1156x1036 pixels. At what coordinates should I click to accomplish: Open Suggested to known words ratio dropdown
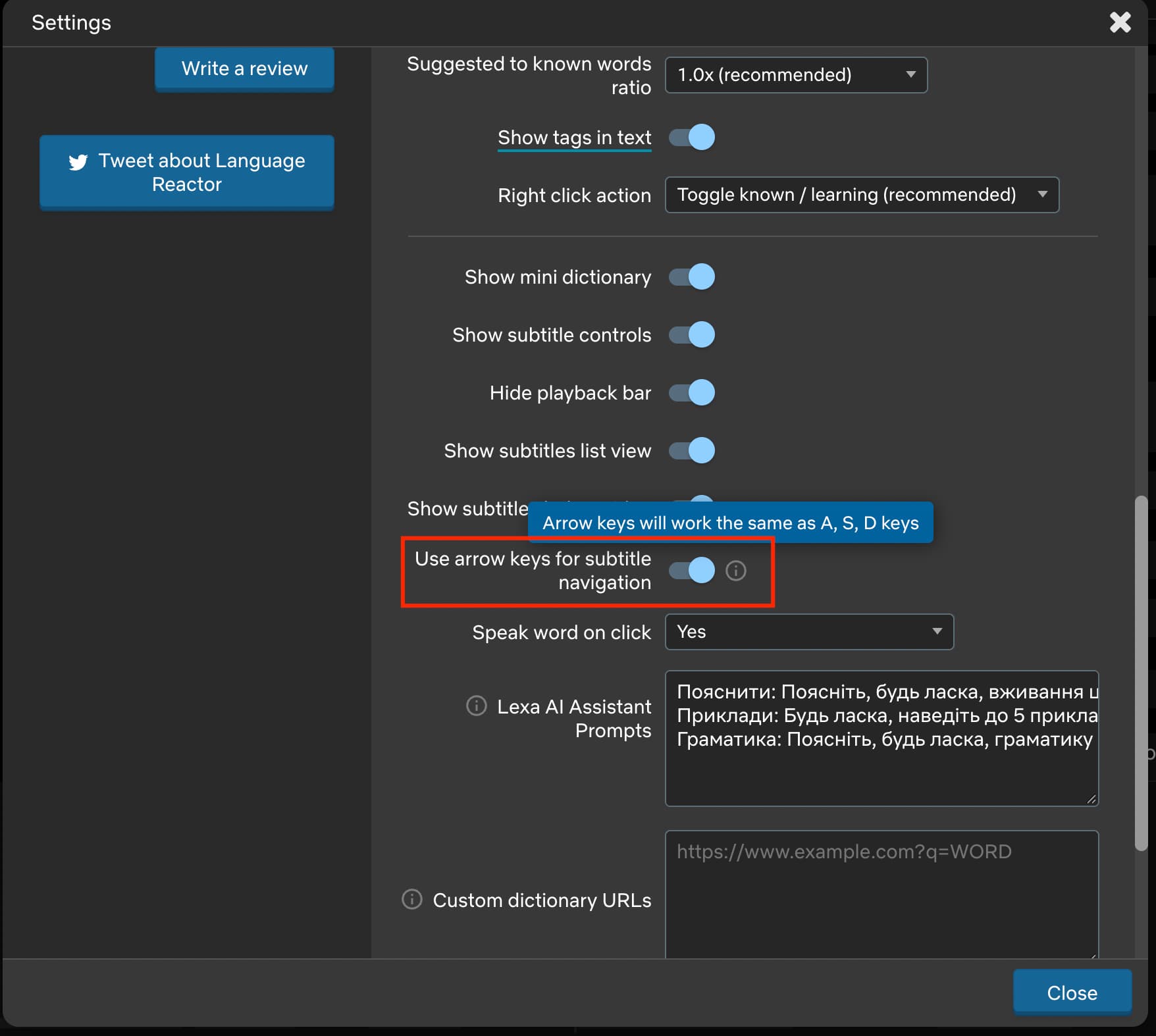click(796, 75)
